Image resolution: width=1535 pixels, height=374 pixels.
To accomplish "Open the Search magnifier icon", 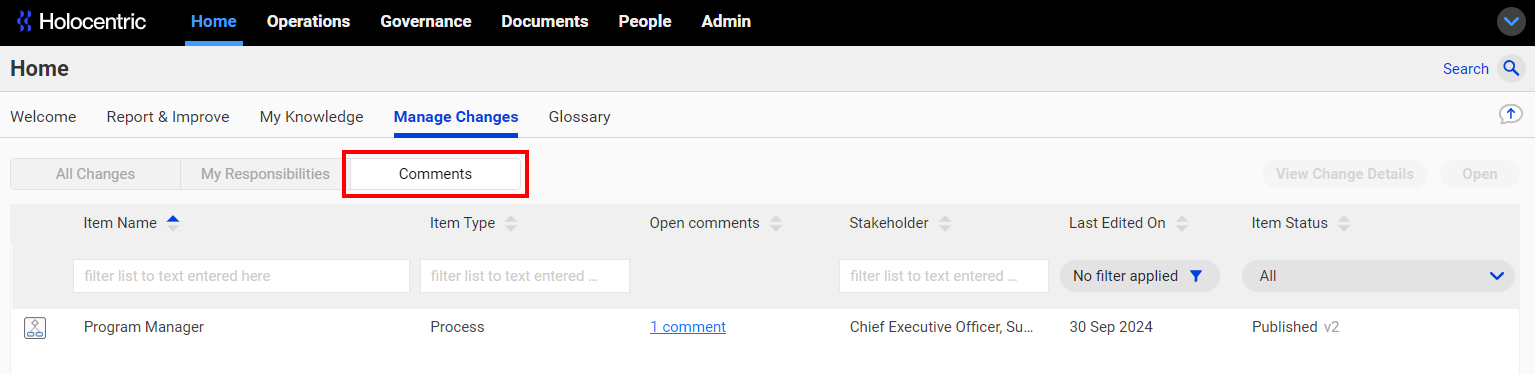I will pyautogui.click(x=1510, y=69).
